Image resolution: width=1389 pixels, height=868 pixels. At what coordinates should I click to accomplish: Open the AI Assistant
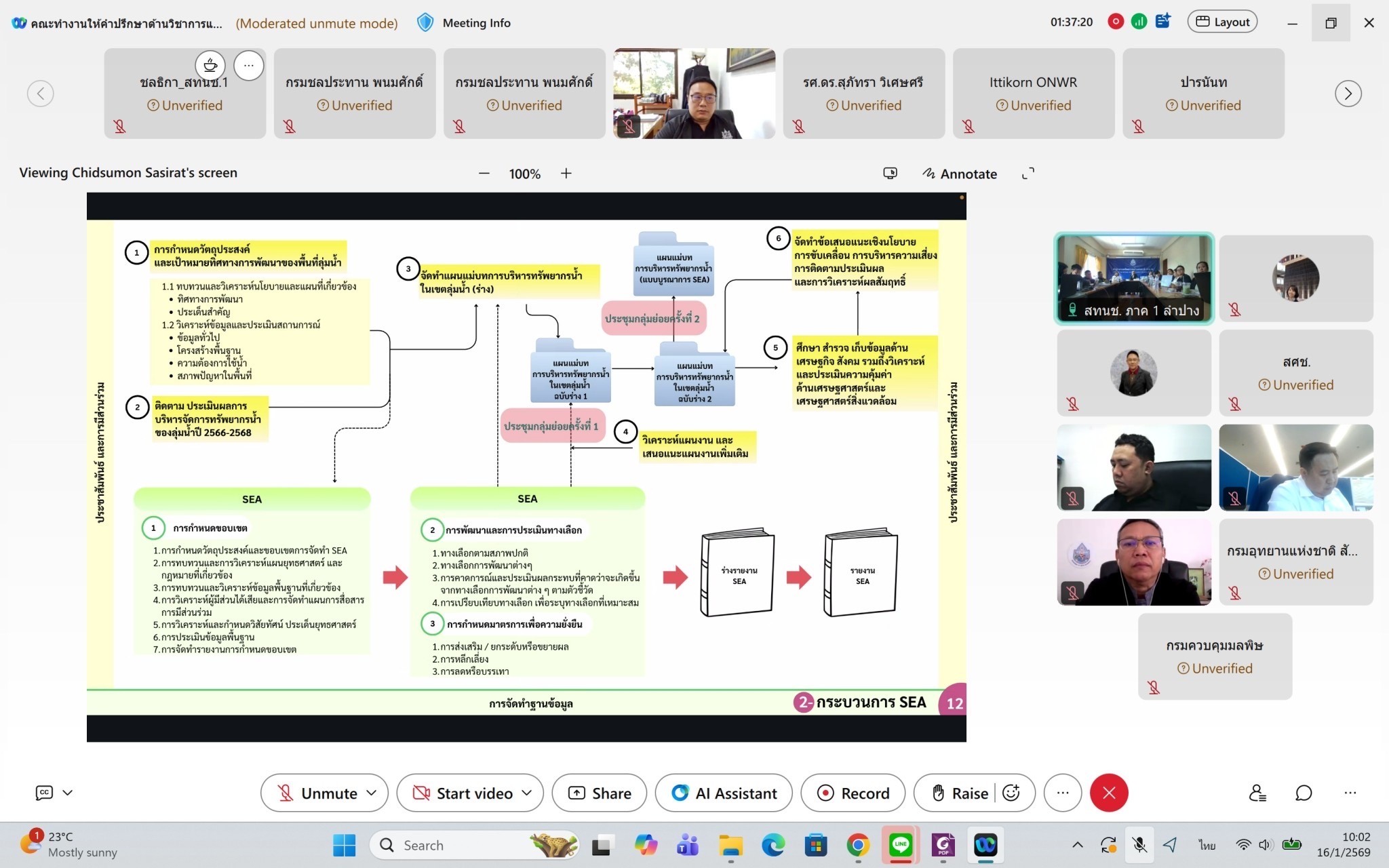[724, 793]
